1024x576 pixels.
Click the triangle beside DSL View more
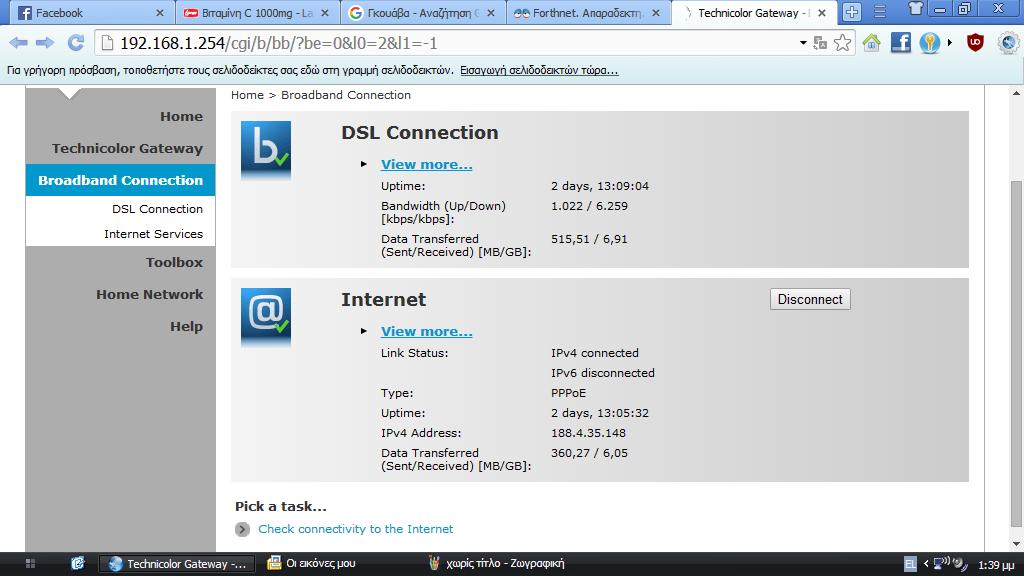364,164
